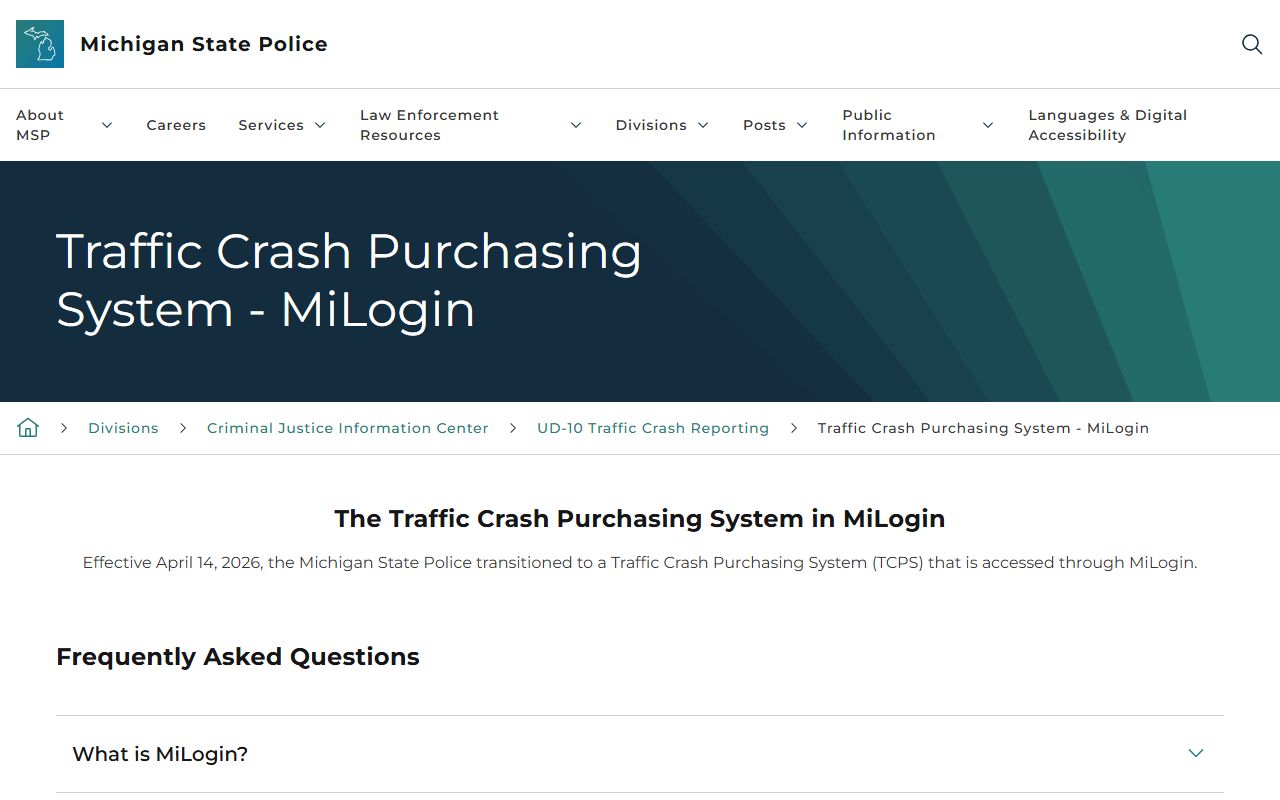Click the heading The Traffic Crash Purchasing System in MiLogin
The width and height of the screenshot is (1280, 800).
[640, 519]
